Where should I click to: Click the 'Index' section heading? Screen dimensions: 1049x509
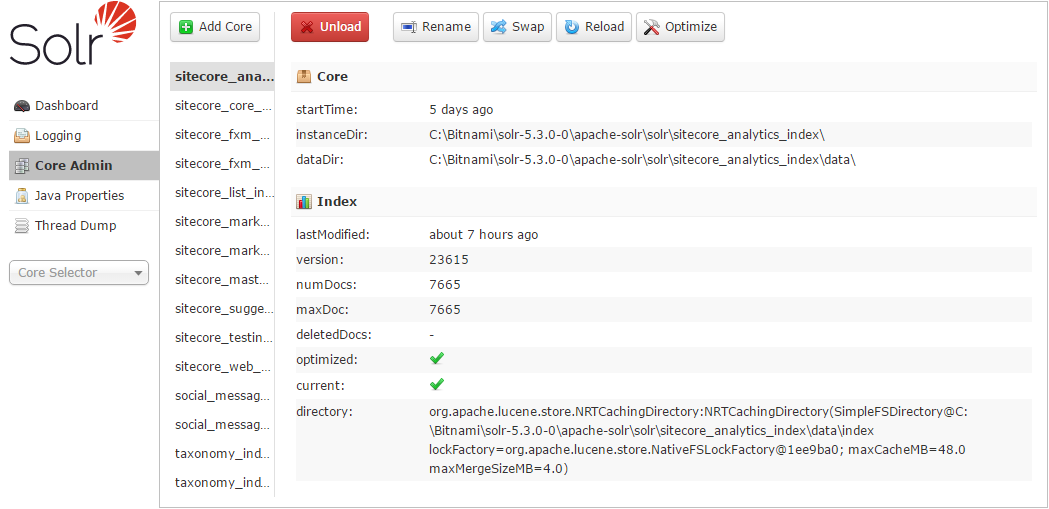coord(337,201)
